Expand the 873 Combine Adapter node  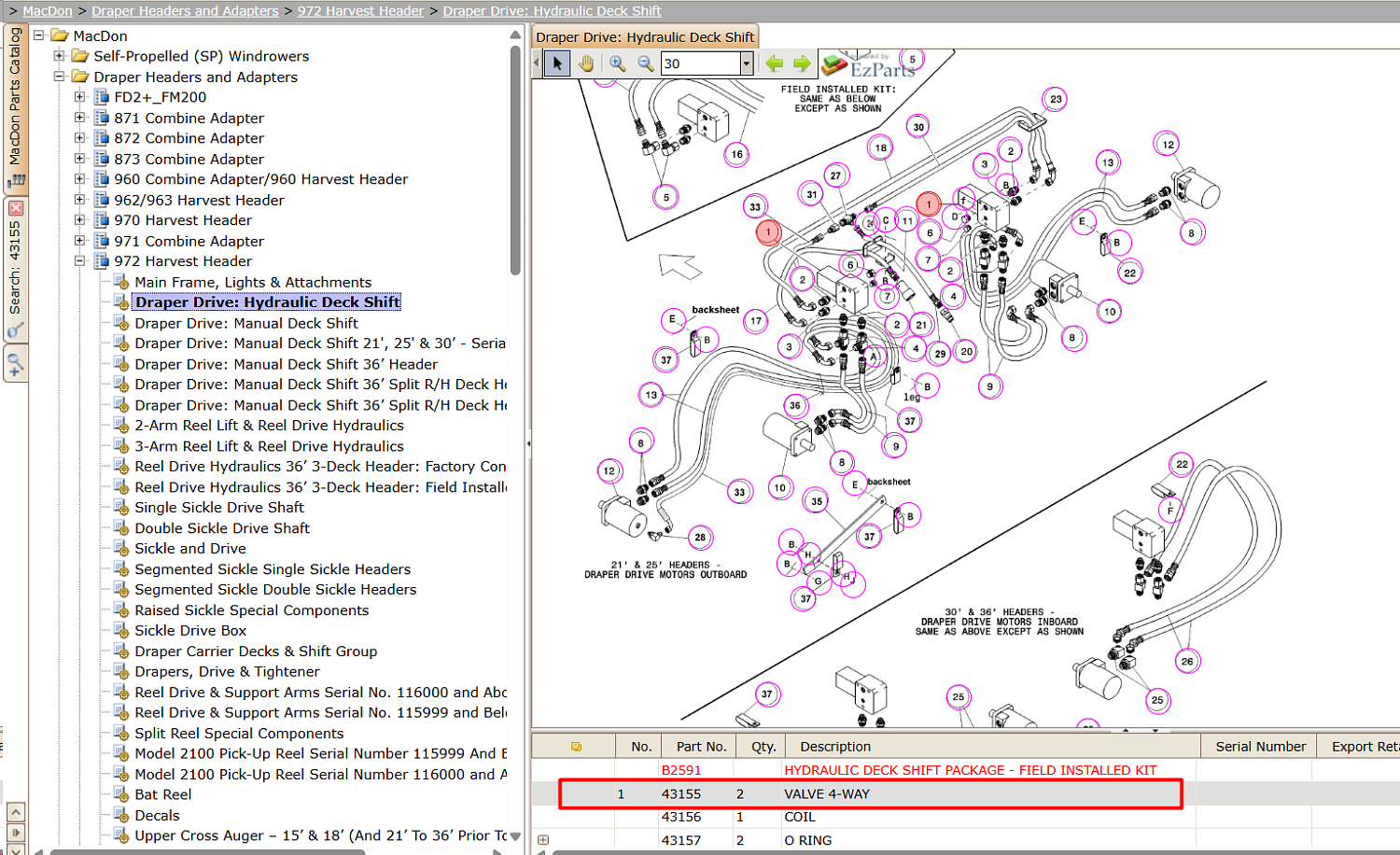coord(80,159)
